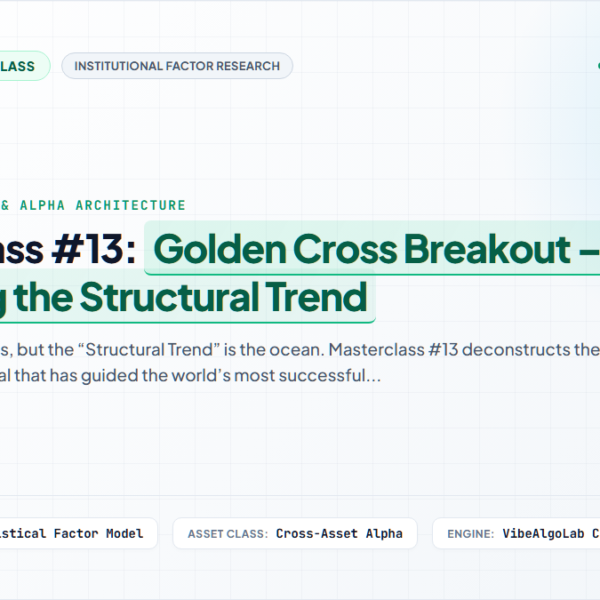Screen dimensions: 600x600
Task: Click the 'Asset Class: Cross-Asset Alpha' chip
Action: tap(295, 533)
